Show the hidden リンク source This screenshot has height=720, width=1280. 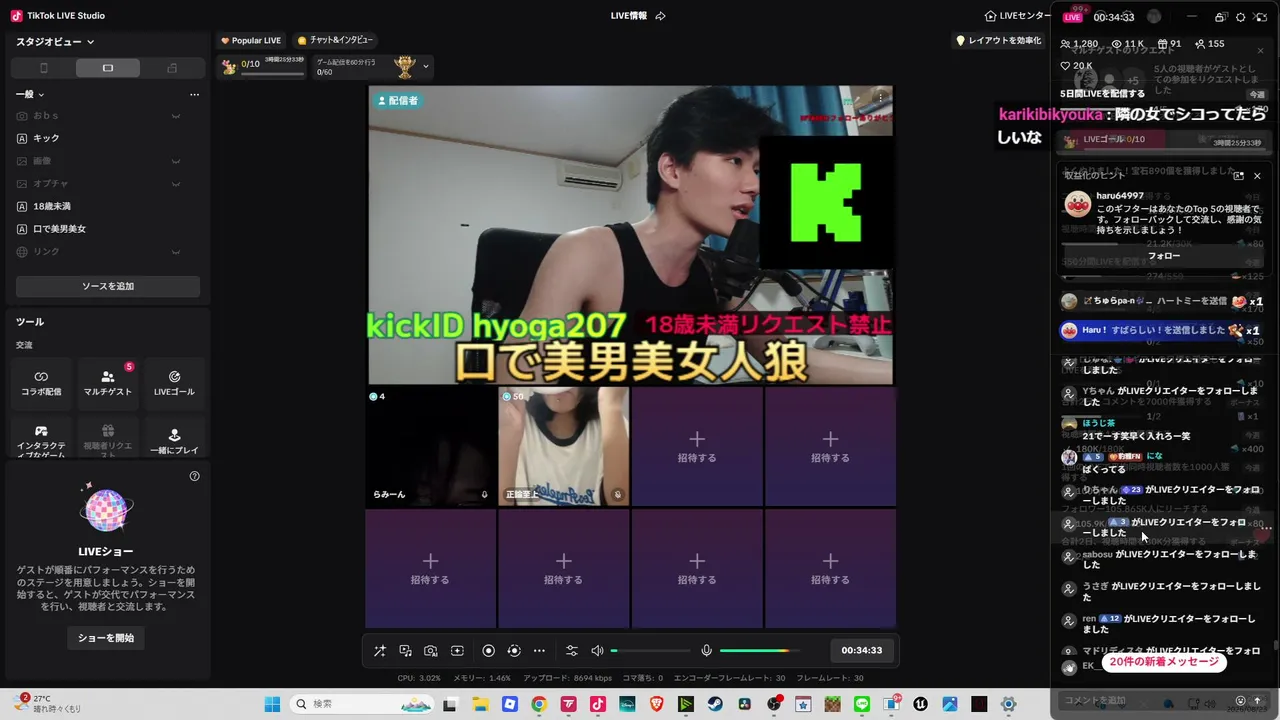[x=176, y=252]
